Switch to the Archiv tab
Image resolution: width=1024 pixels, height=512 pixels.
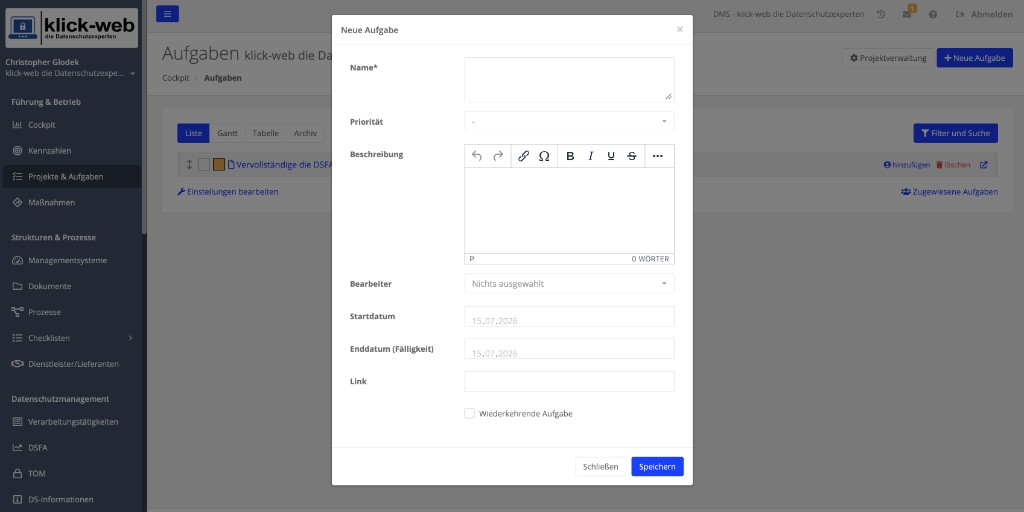tap(305, 133)
